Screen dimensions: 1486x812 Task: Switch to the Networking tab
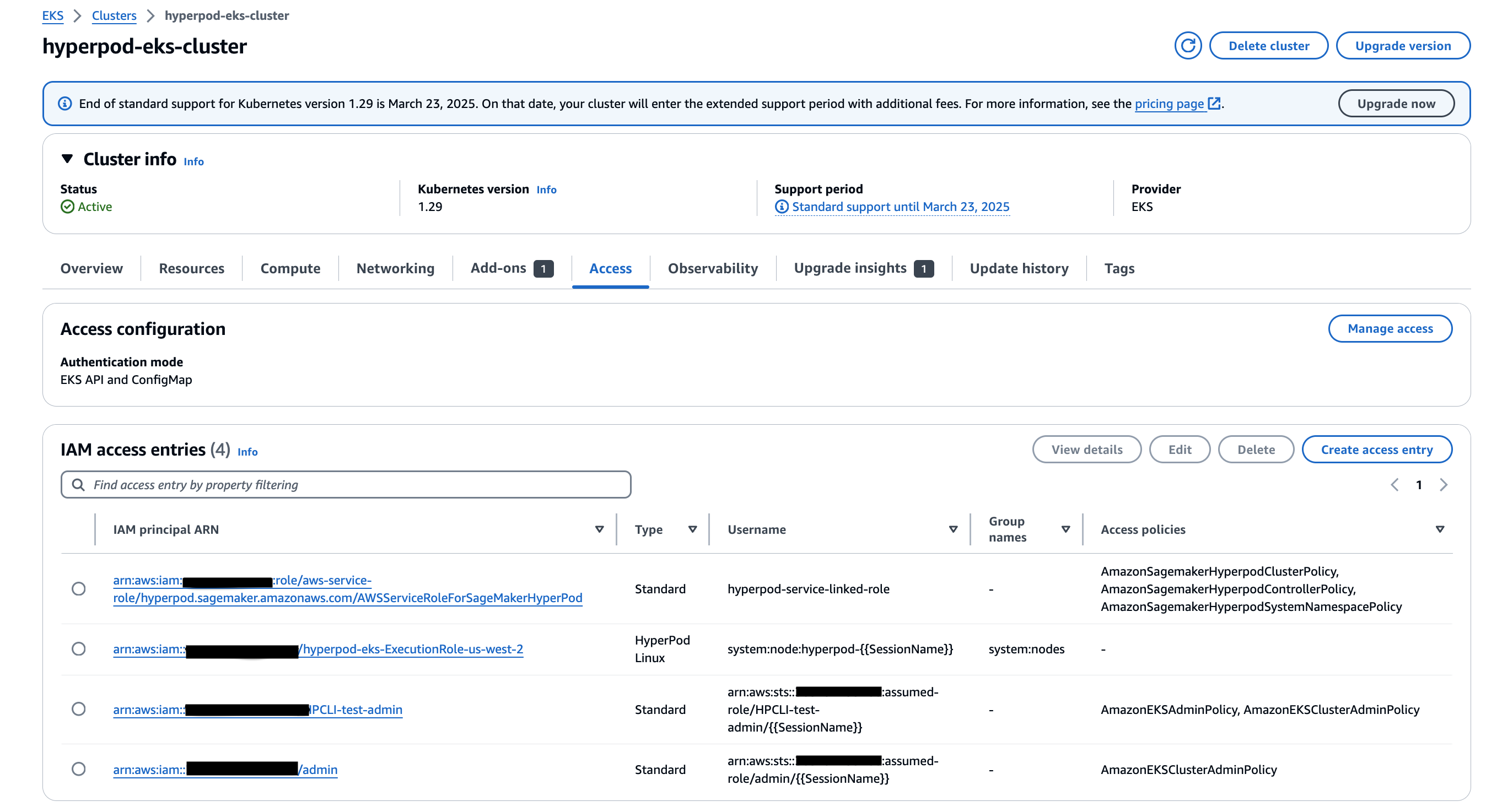tap(395, 268)
